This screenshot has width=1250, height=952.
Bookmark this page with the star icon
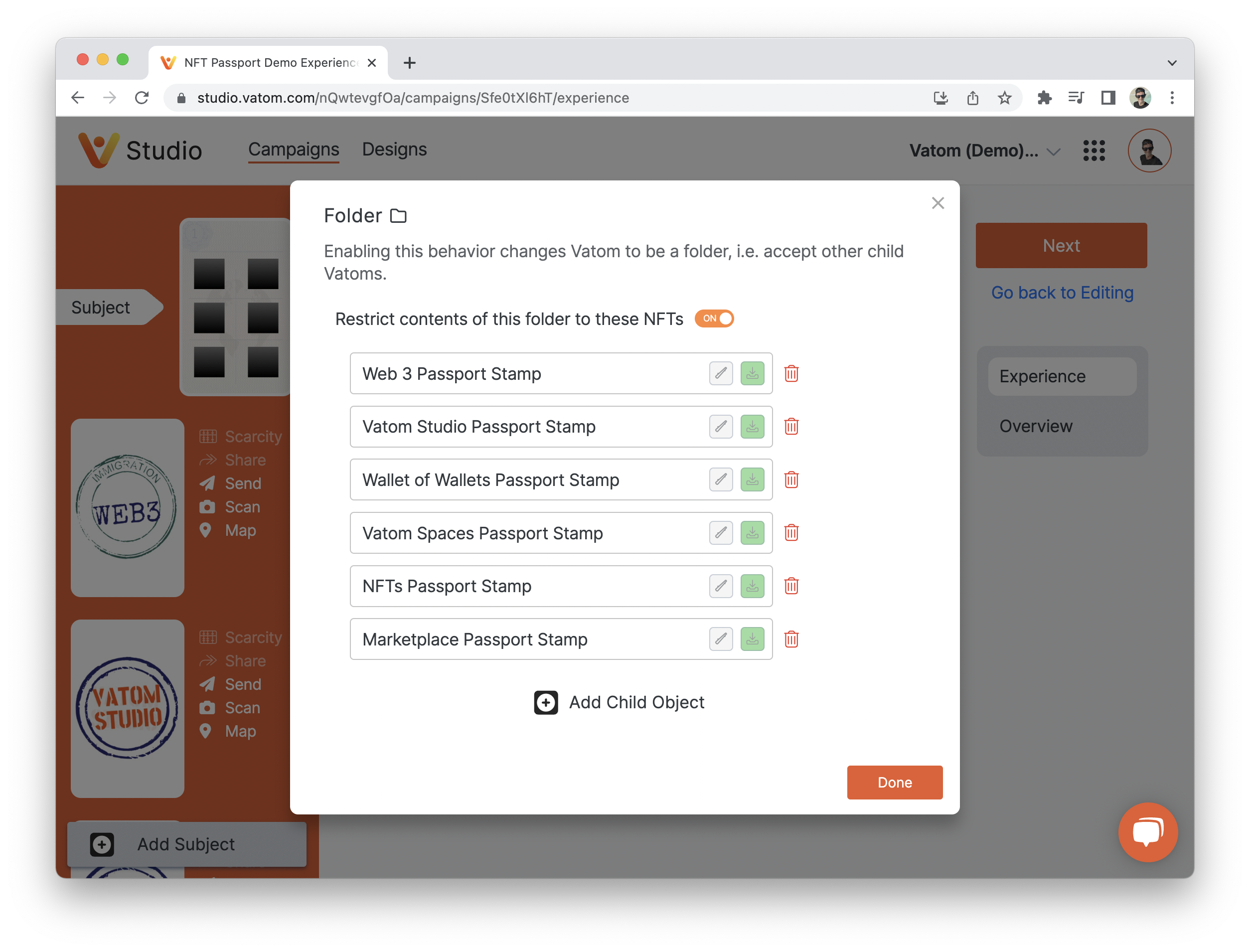coord(1004,98)
